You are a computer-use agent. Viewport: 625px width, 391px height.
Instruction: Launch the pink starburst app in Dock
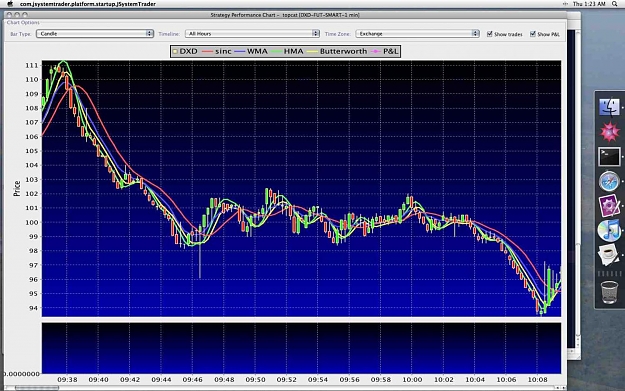coord(609,132)
